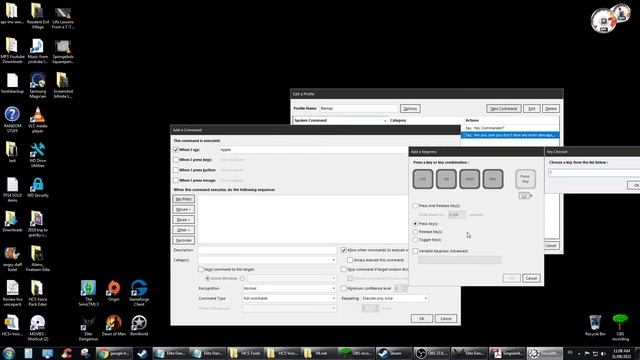Click the Windows Start orb

coord(9,353)
